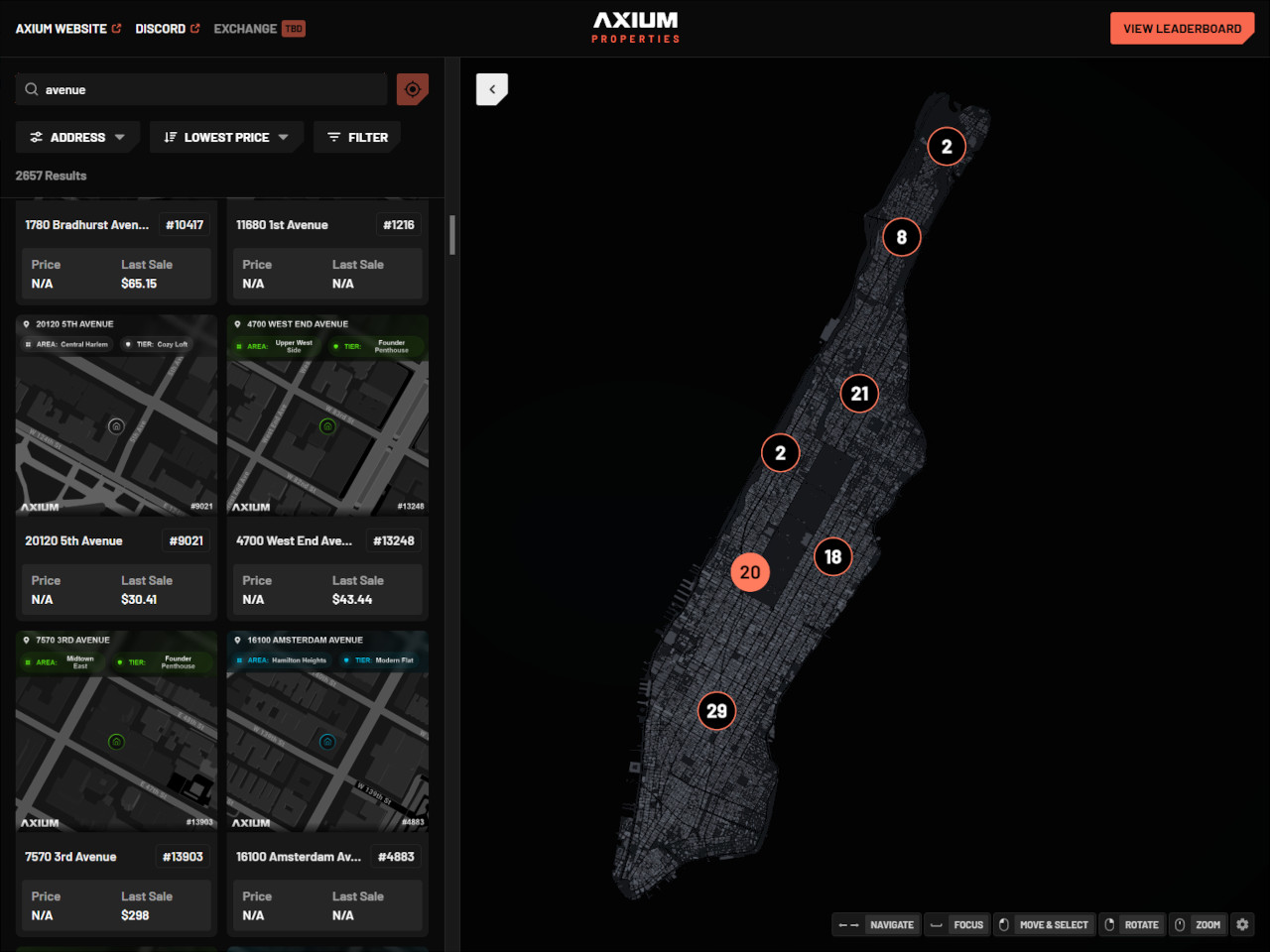Open the 4700 West End Avenue thumbnail
This screenshot has width=1270, height=952.
point(327,416)
